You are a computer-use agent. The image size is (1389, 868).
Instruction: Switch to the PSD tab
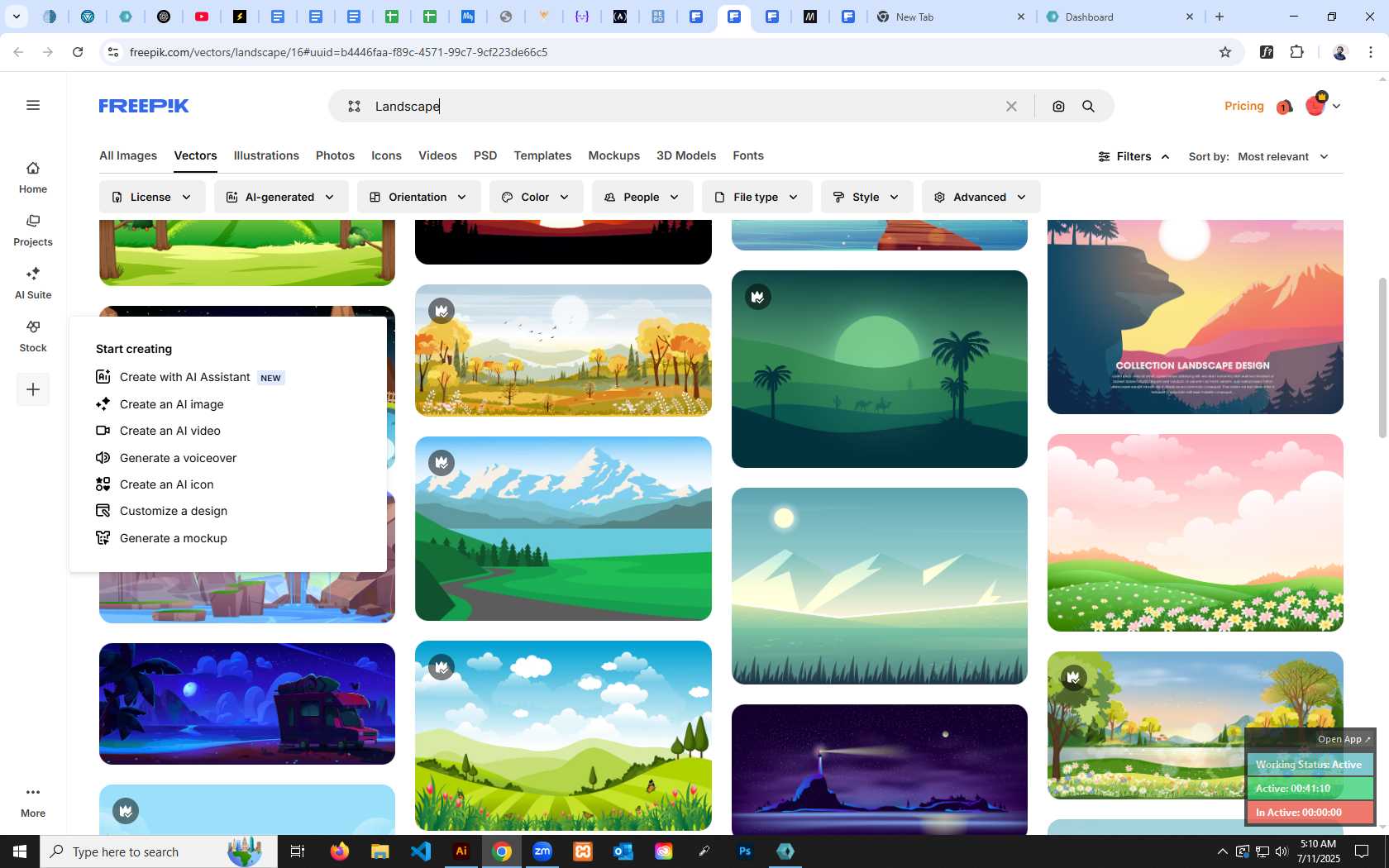click(x=485, y=155)
